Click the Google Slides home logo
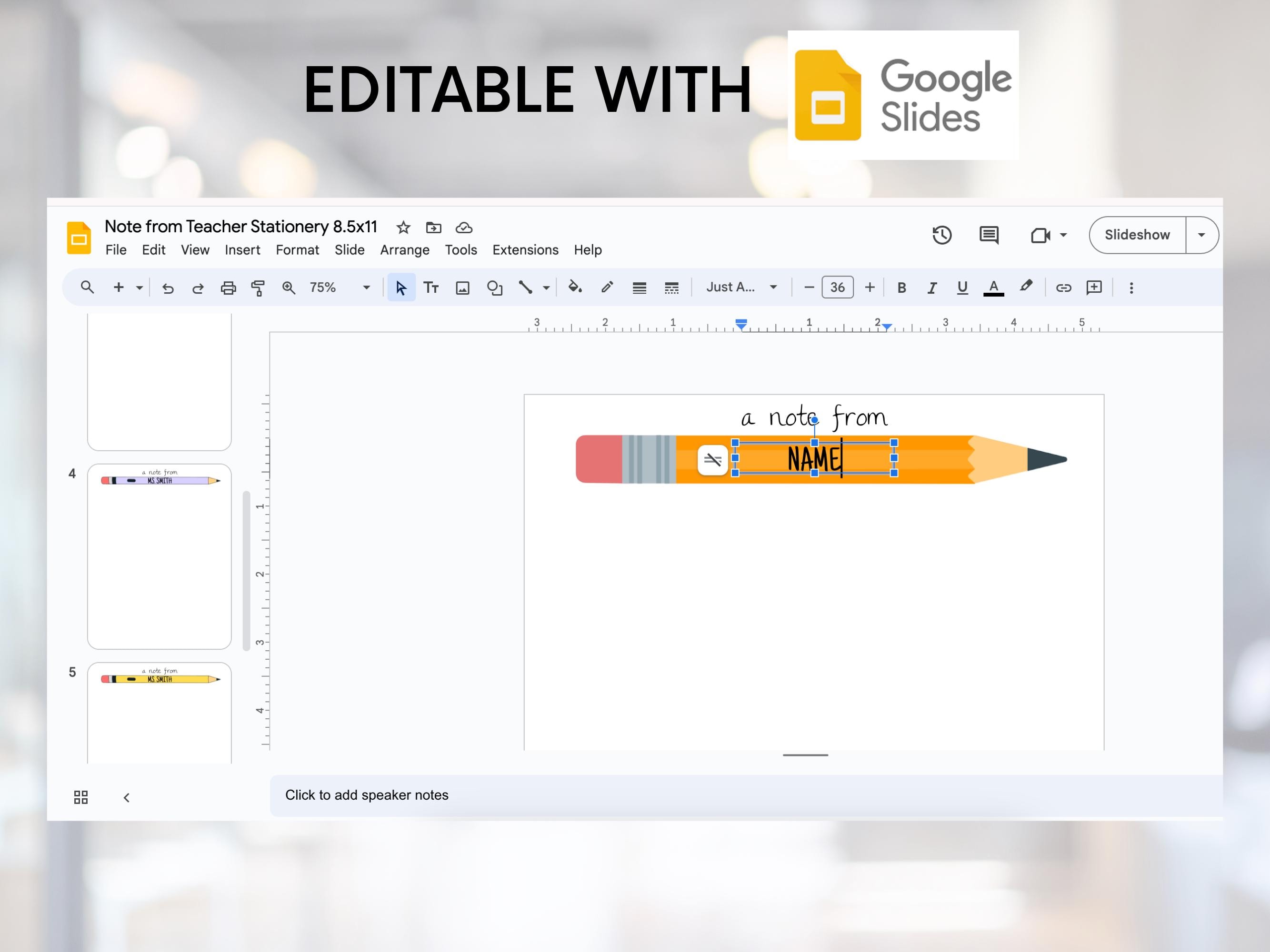 (79, 237)
